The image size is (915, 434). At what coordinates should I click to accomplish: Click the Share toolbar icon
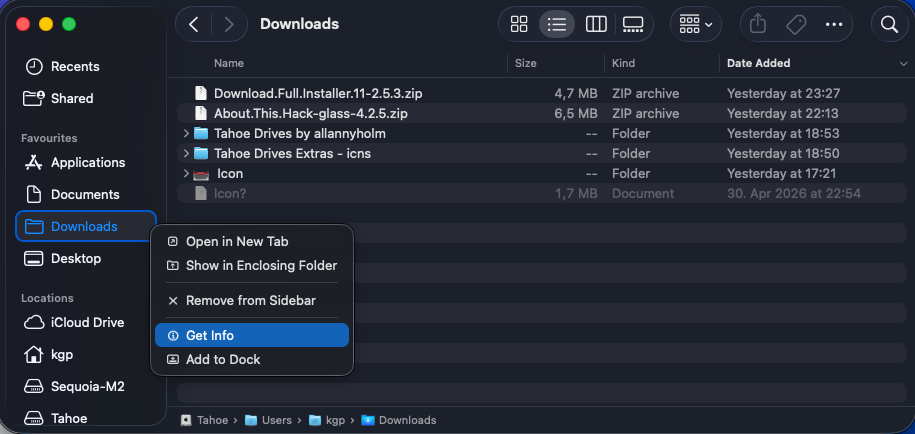[757, 24]
